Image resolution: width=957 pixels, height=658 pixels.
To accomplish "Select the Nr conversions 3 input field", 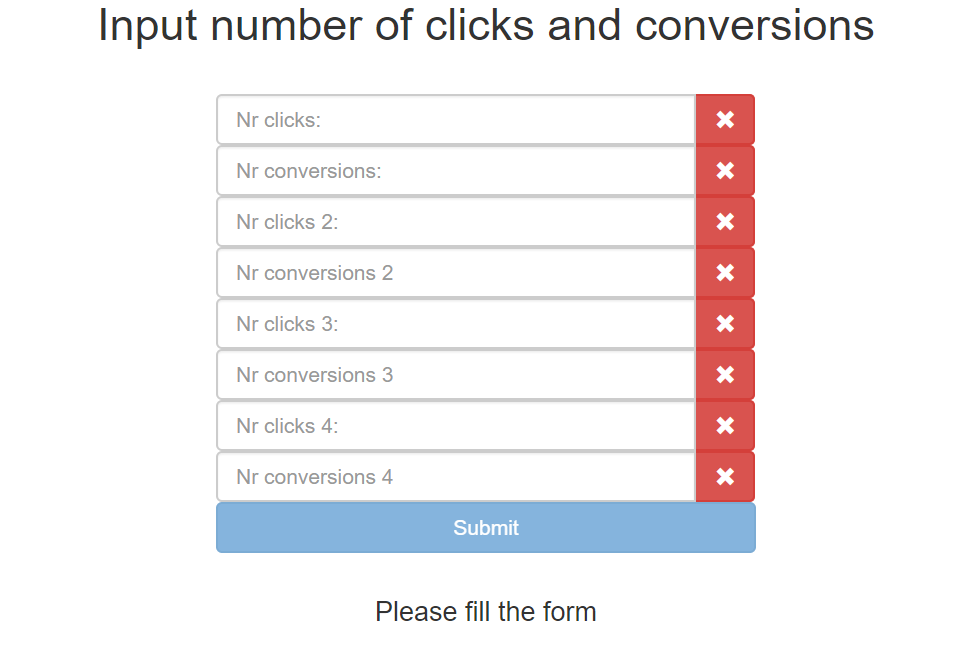I will [456, 375].
